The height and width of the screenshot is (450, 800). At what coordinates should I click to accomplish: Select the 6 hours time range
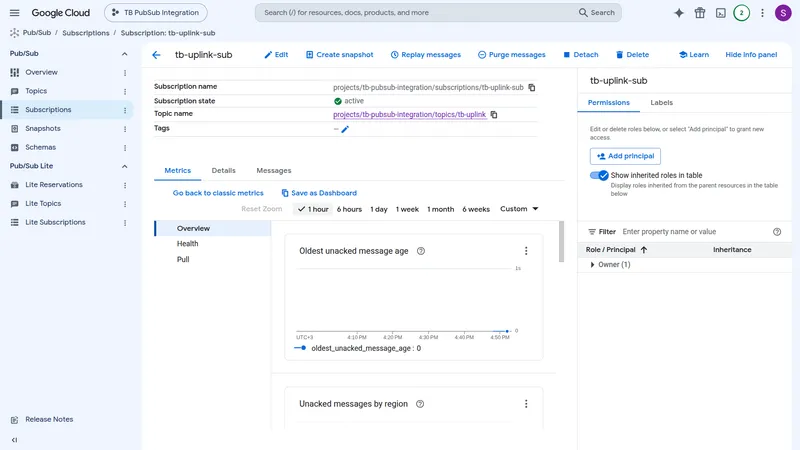click(349, 209)
